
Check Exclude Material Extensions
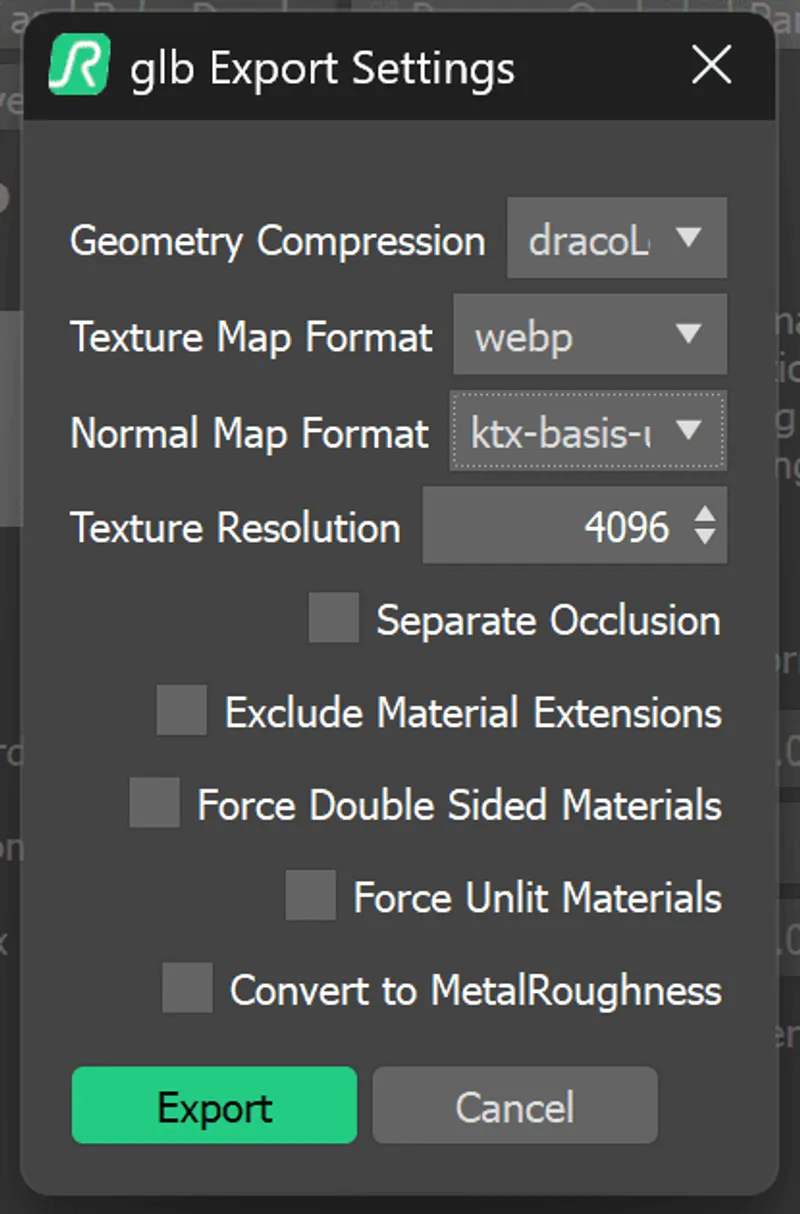pyautogui.click(x=181, y=712)
